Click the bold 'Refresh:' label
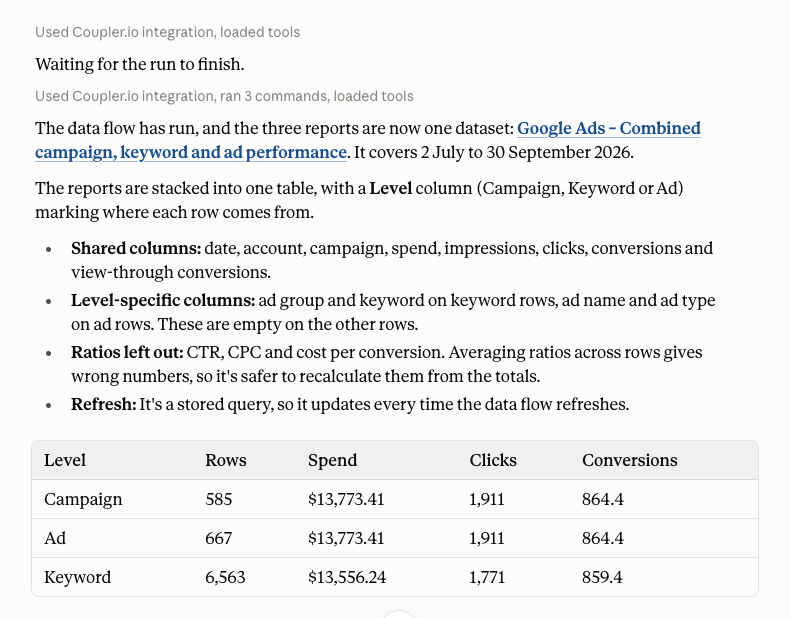 point(104,404)
